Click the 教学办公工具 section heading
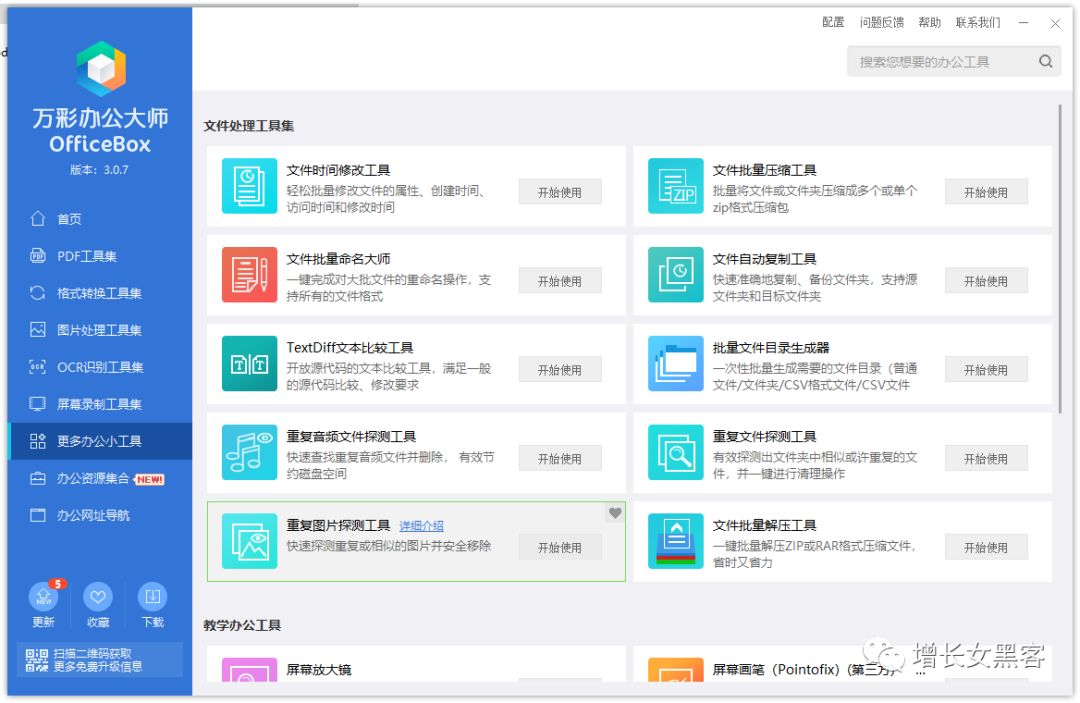 [x=242, y=625]
